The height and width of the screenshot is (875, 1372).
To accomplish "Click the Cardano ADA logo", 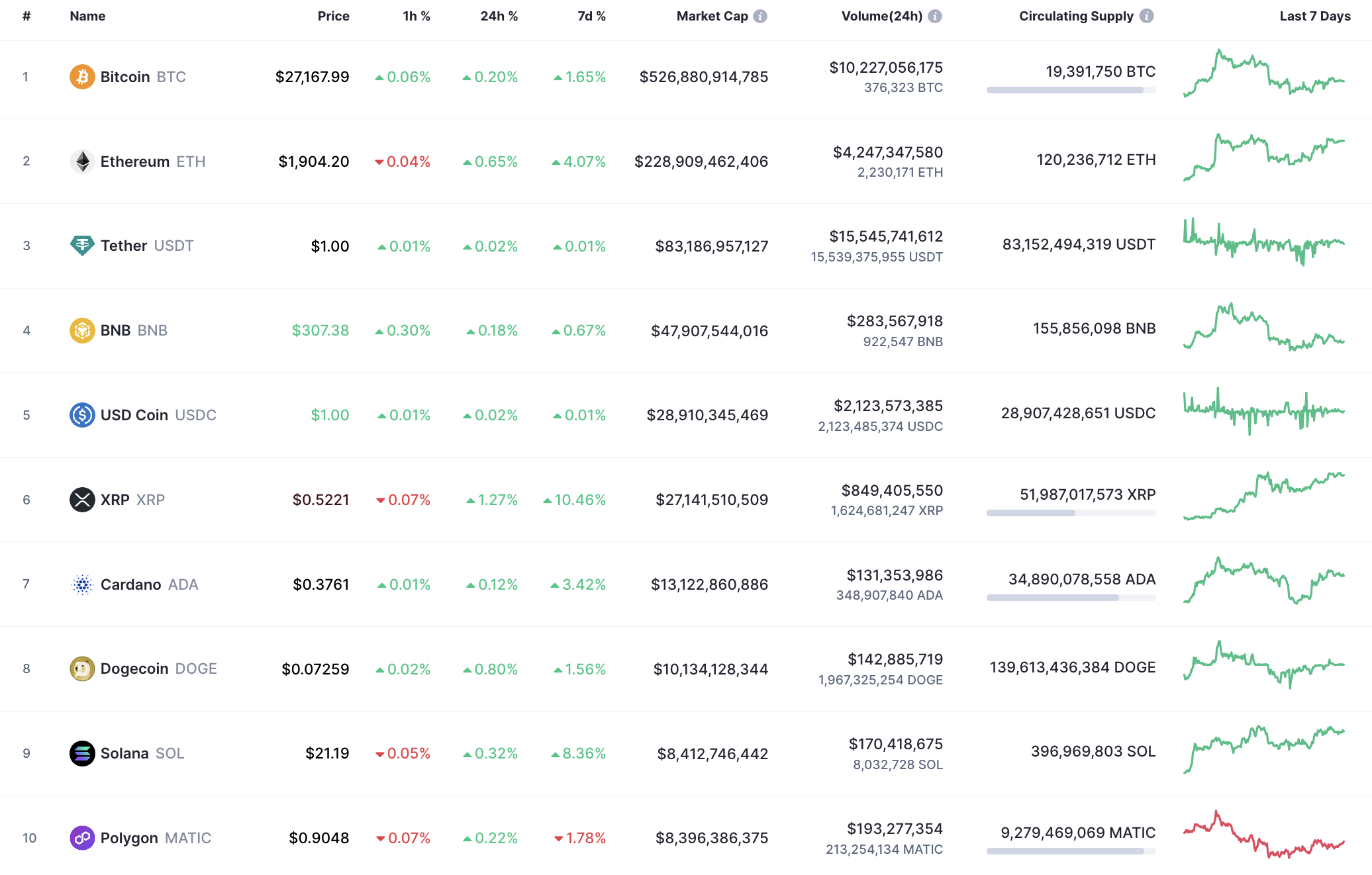I will [x=82, y=584].
